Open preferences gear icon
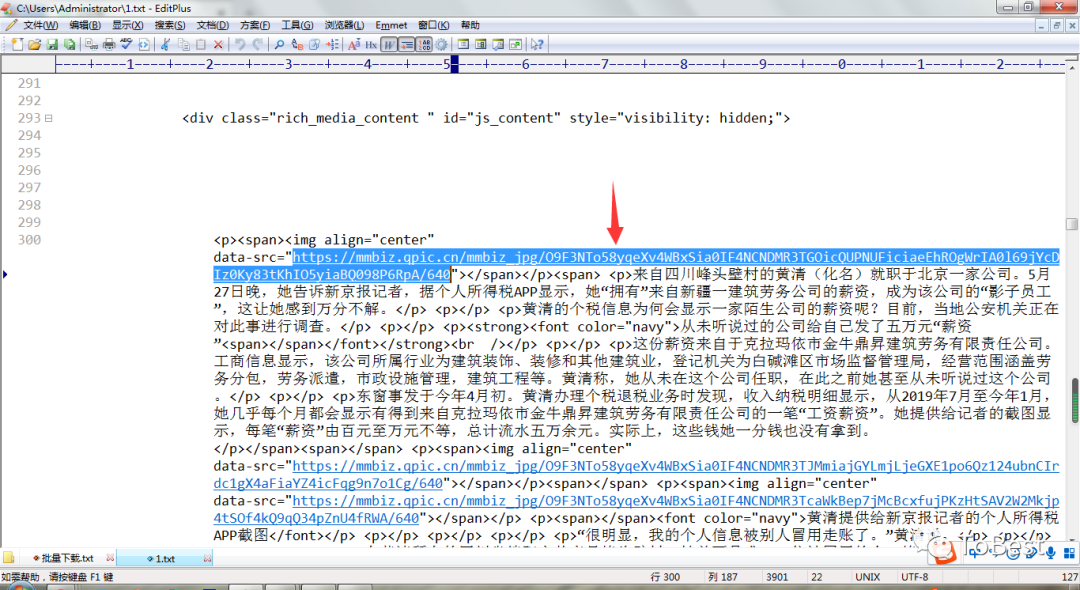The height and width of the screenshot is (590, 1080). click(442, 45)
